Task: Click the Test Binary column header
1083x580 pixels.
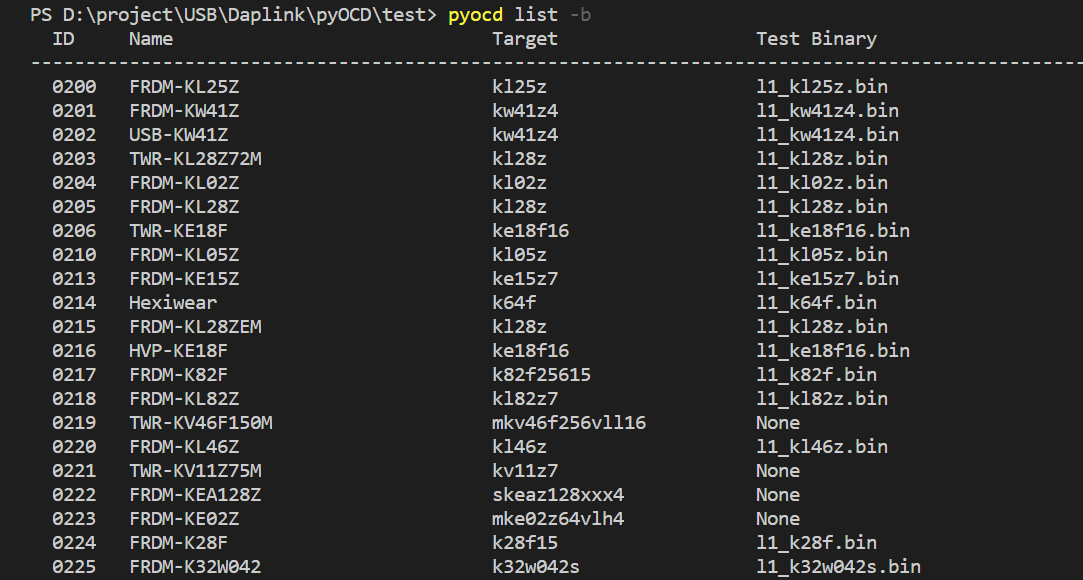Action: point(816,39)
